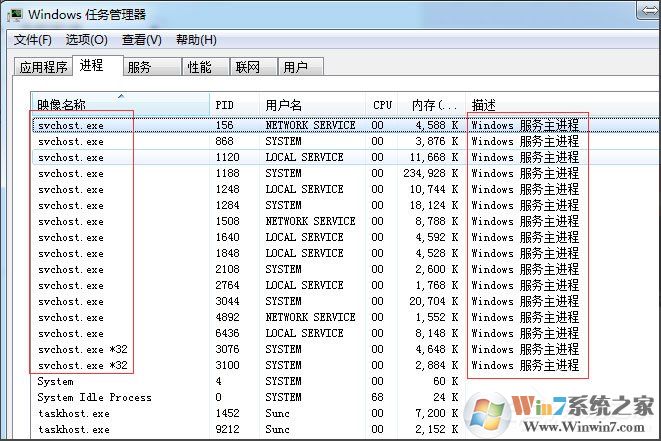Select svchost.exe process with PID 1640

pos(346,237)
